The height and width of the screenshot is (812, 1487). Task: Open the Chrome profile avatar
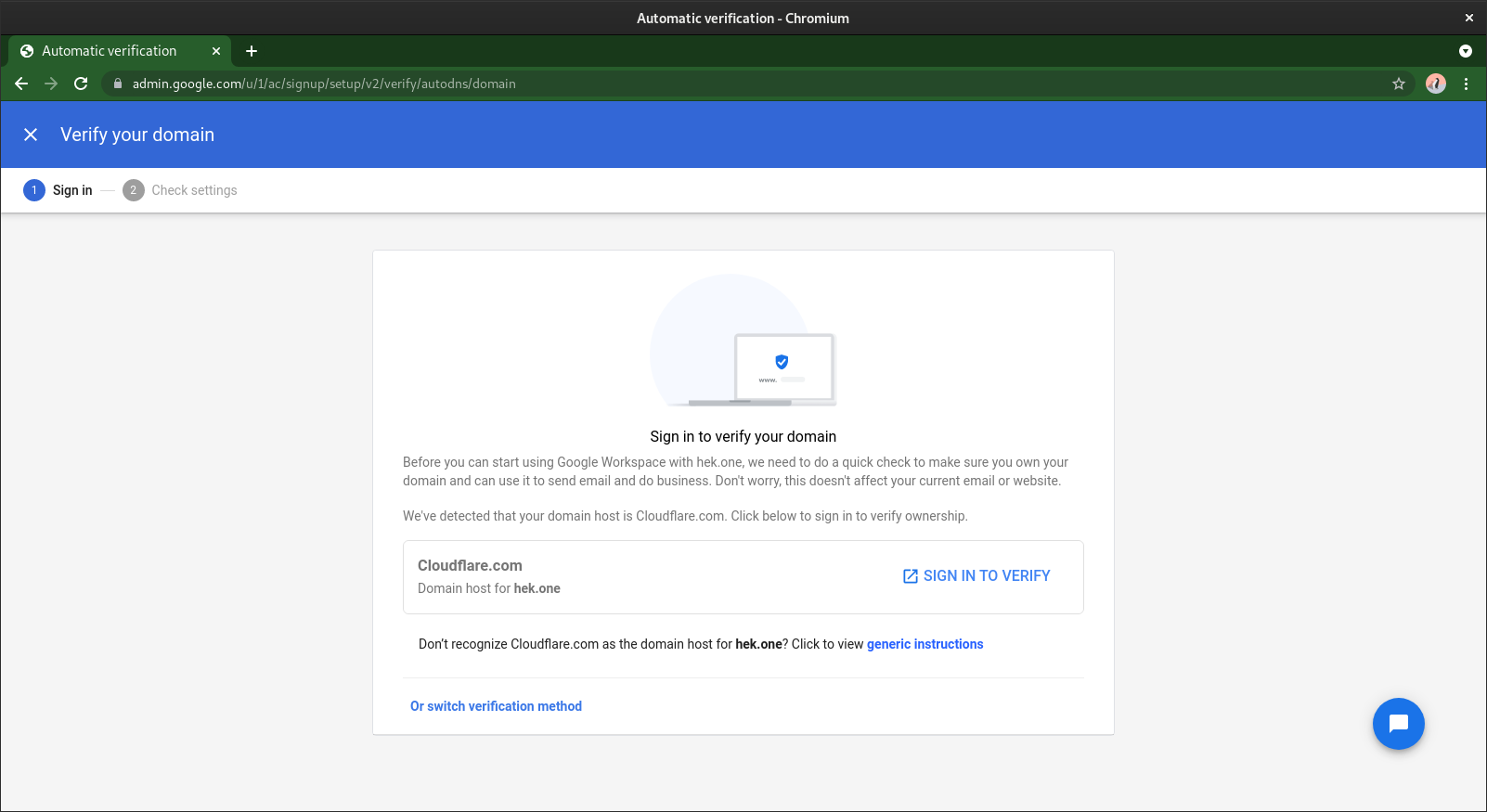1436,84
